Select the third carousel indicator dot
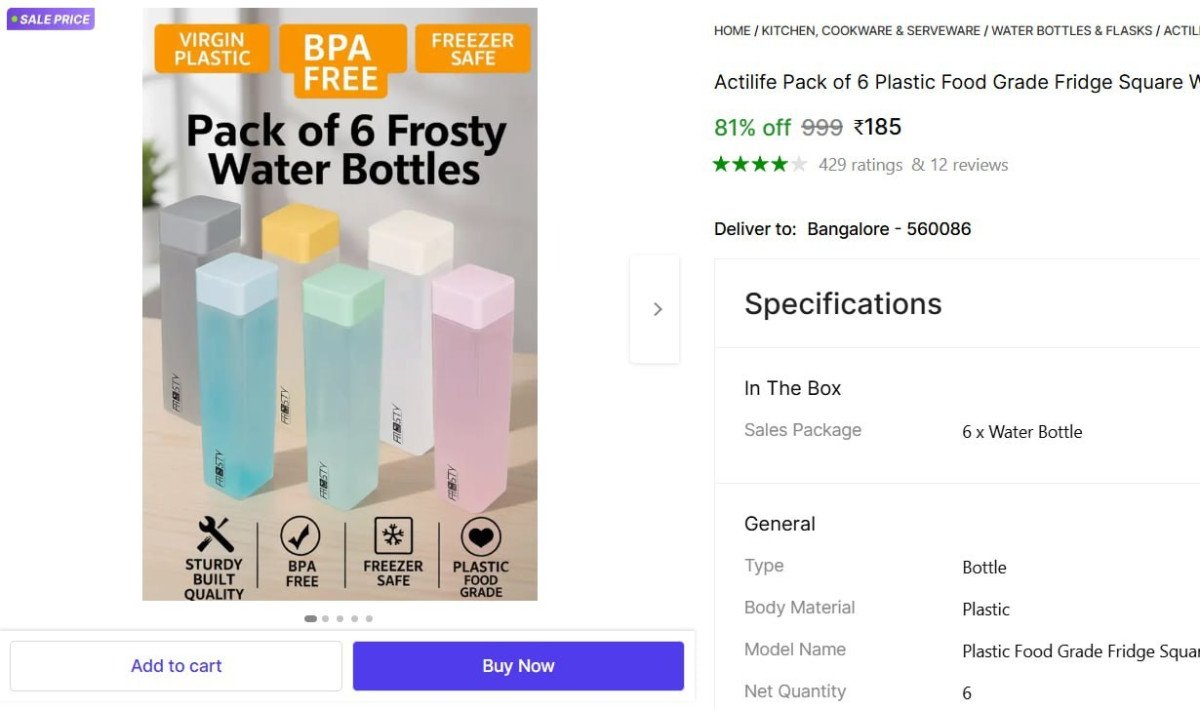 coord(339,618)
